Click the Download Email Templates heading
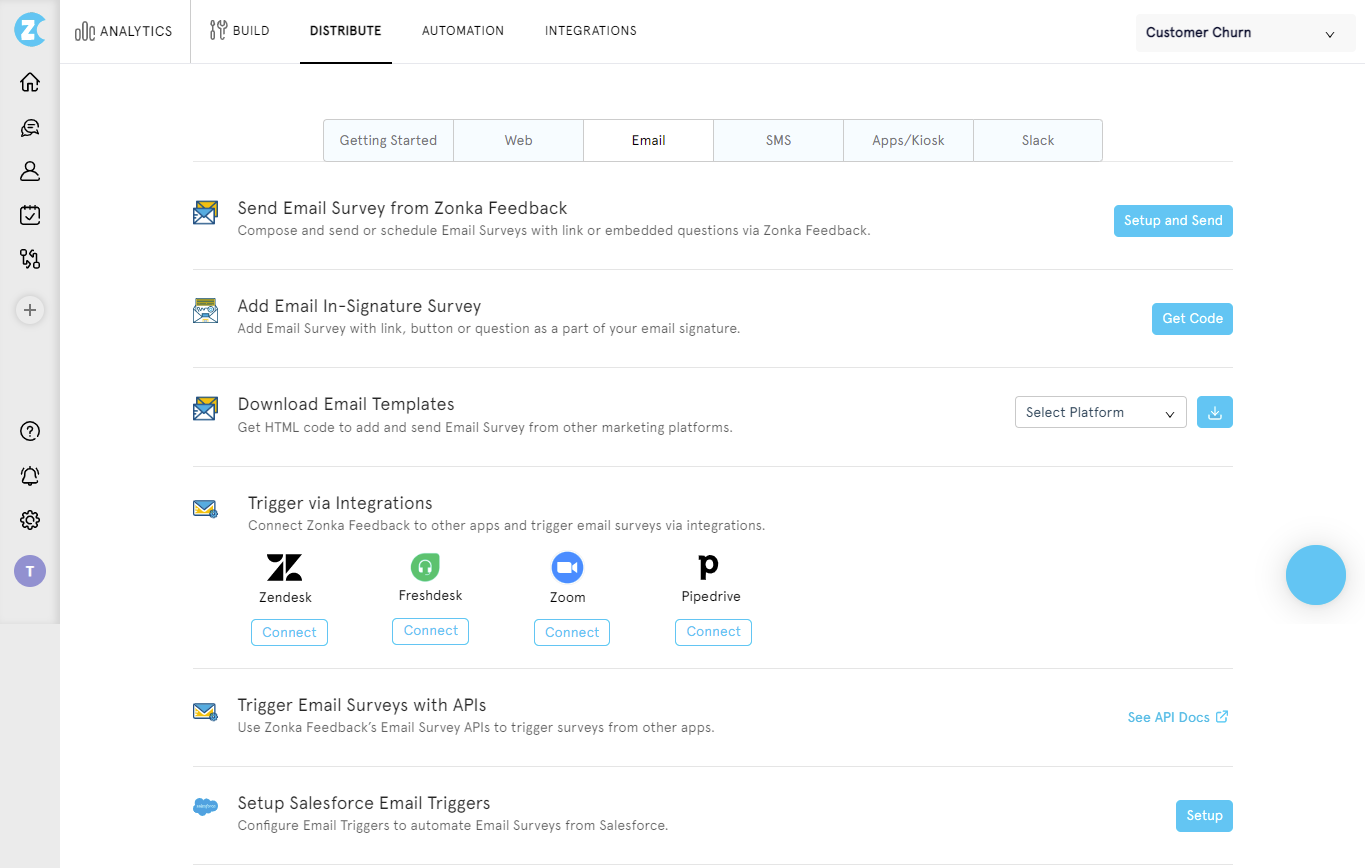The height and width of the screenshot is (868, 1365). [x=346, y=404]
